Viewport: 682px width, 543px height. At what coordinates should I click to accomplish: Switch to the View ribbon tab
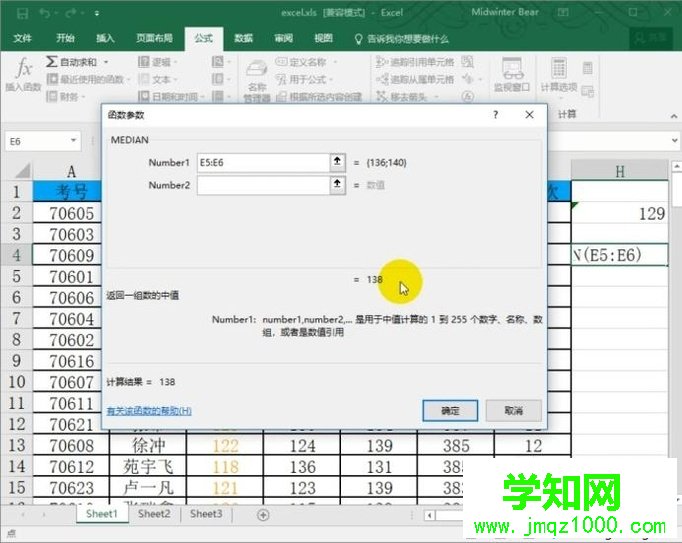[x=323, y=38]
